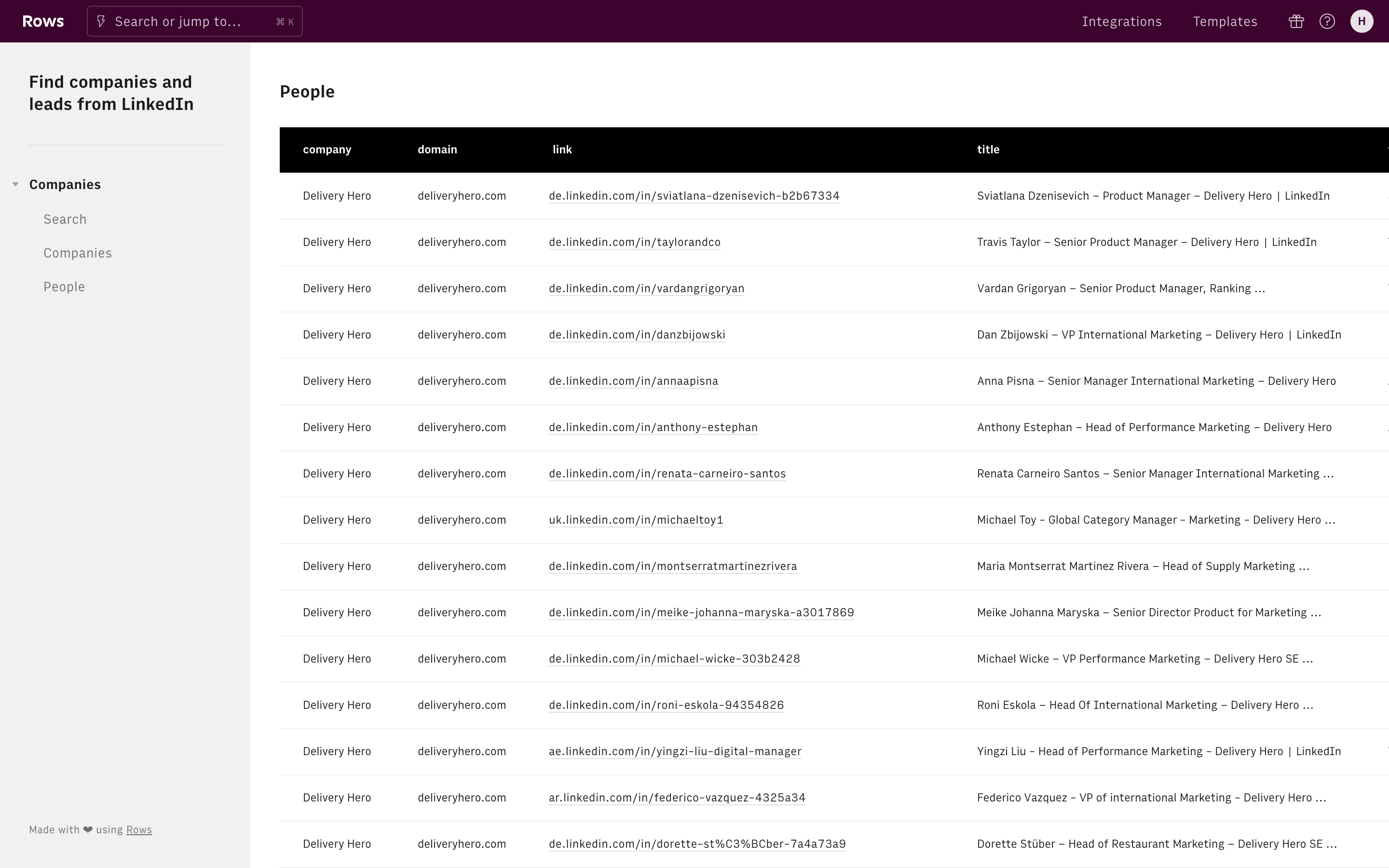Select the Michael Toy Global Category Manager cell
The width and height of the screenshot is (1389, 868).
point(1157,520)
